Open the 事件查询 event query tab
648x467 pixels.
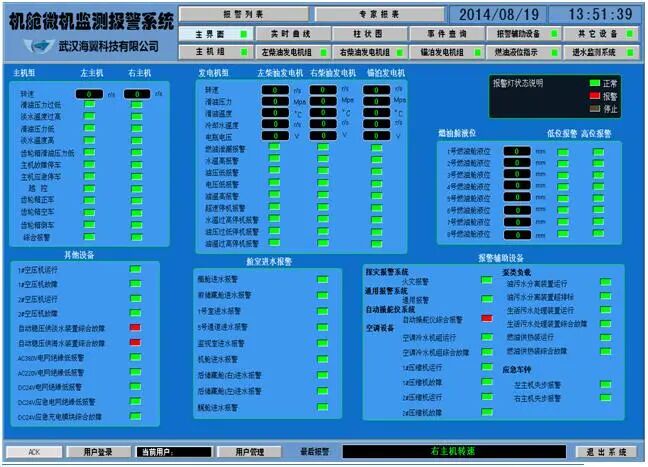pos(447,34)
